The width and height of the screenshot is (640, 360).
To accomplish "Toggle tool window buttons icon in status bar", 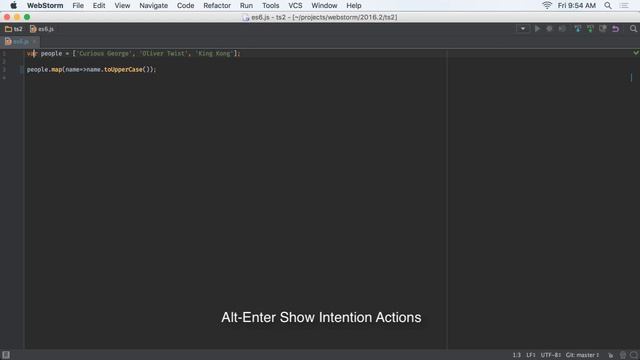I will [6, 355].
